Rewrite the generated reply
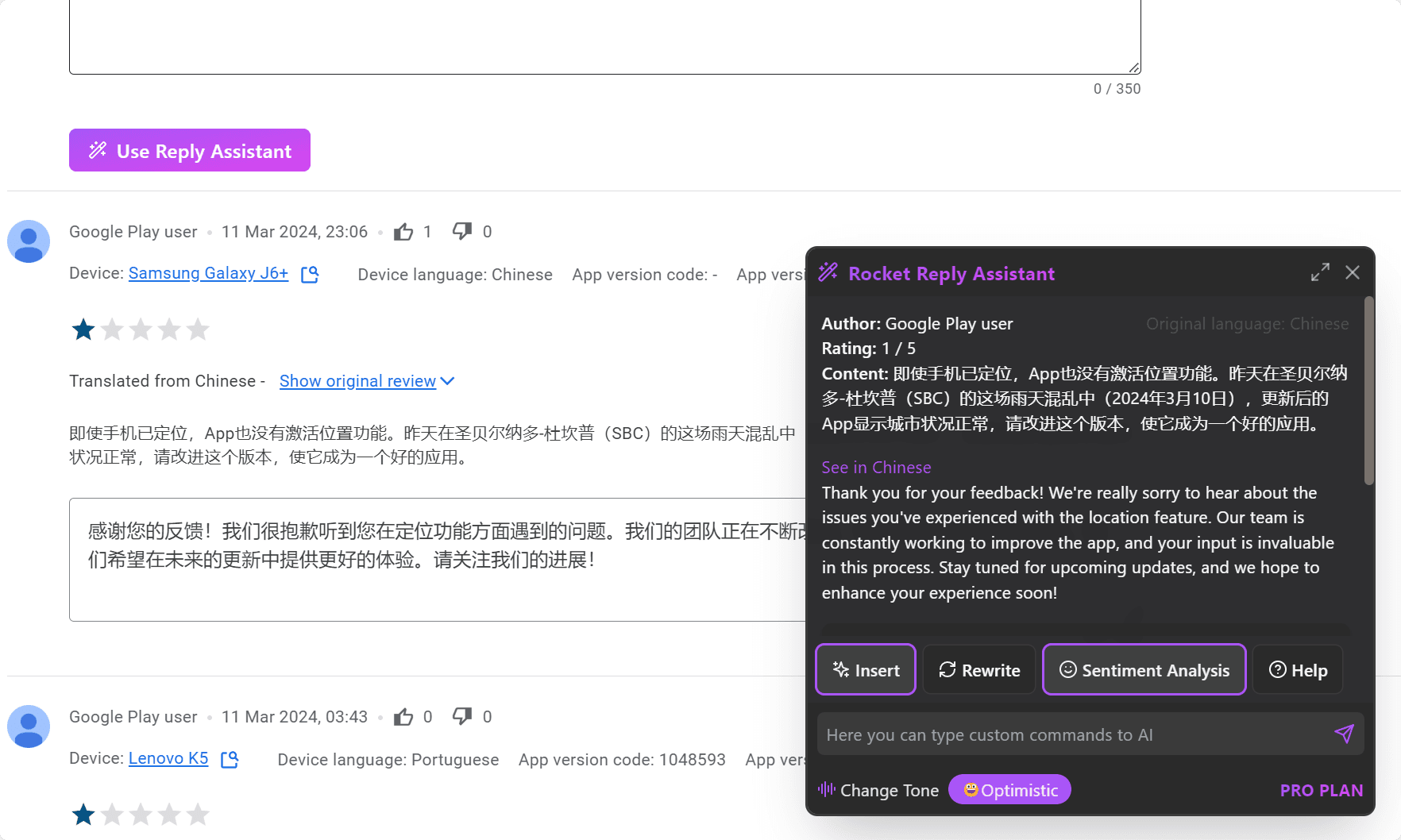The image size is (1401, 840). (979, 670)
